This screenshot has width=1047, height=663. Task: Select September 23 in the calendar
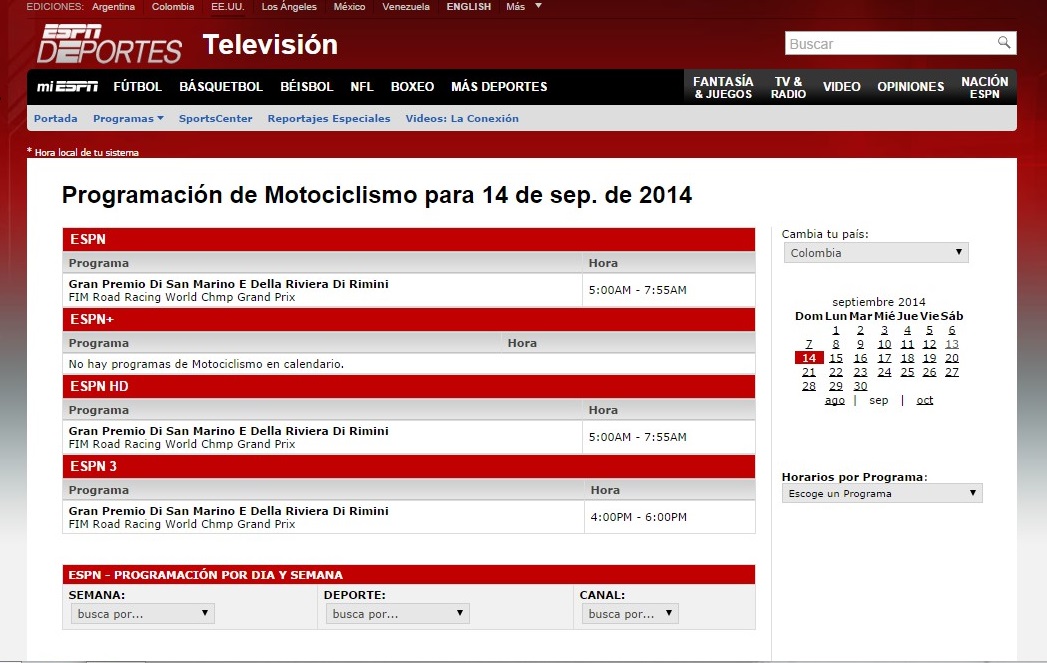[860, 373]
